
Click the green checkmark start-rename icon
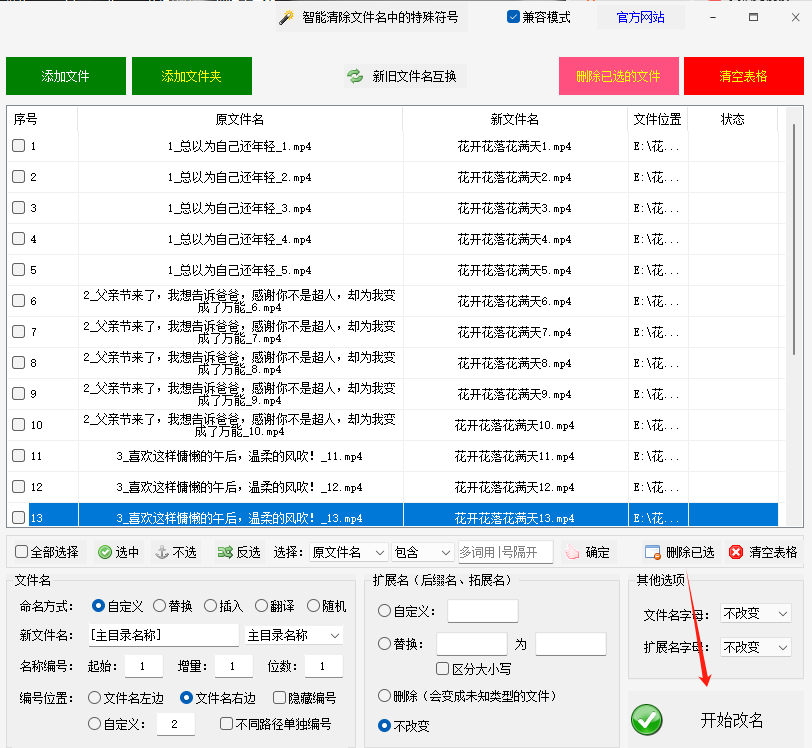tap(647, 720)
